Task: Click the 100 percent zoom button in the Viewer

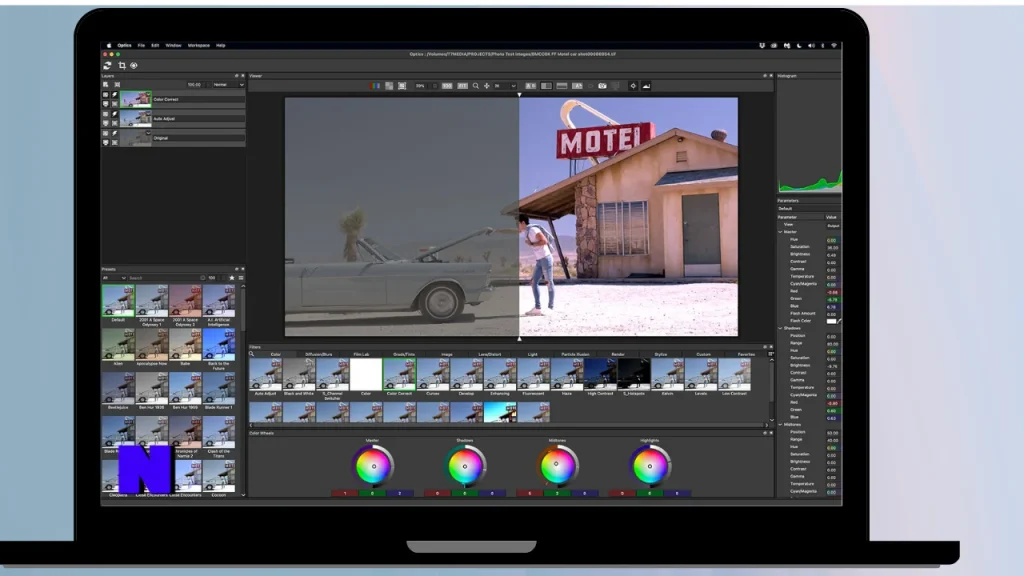Action: click(x=447, y=86)
